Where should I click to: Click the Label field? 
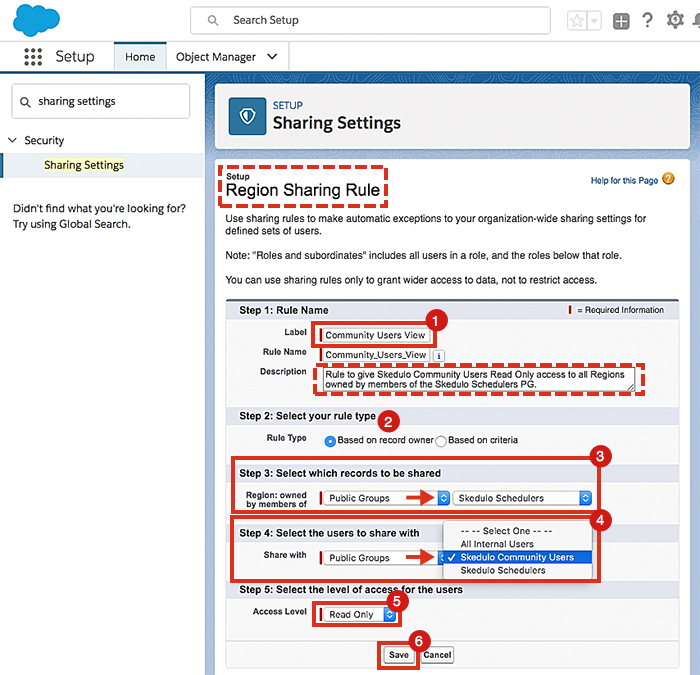(x=375, y=335)
